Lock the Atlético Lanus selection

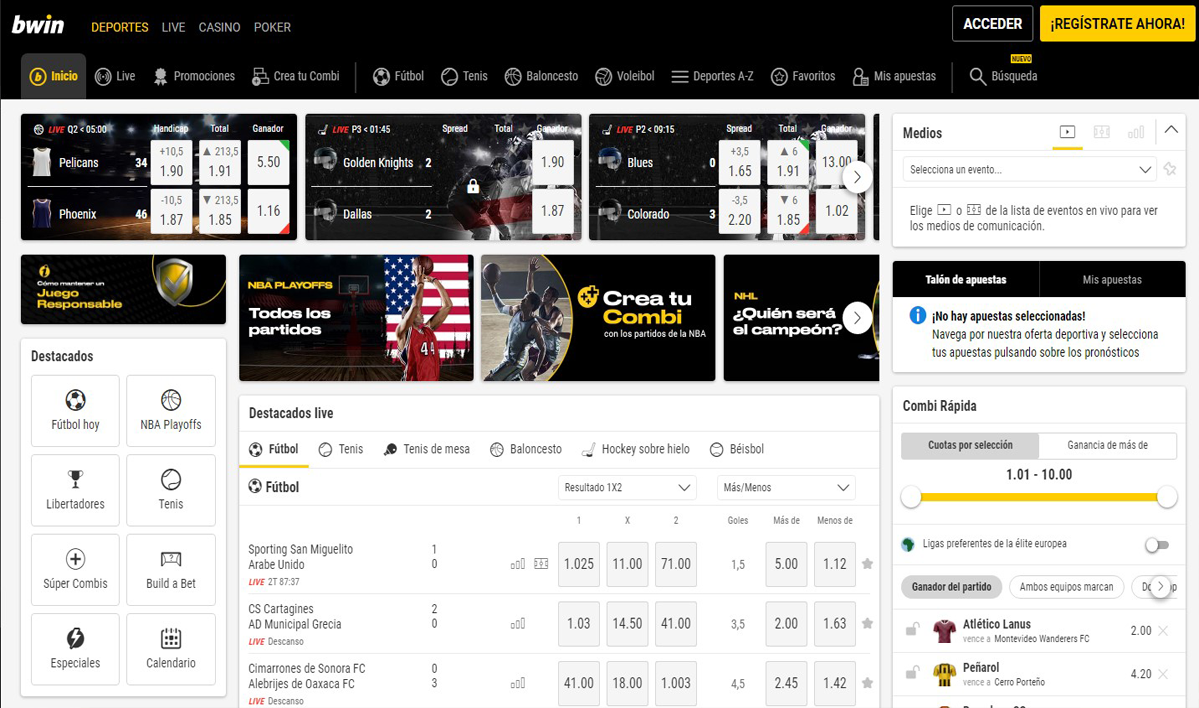click(912, 629)
